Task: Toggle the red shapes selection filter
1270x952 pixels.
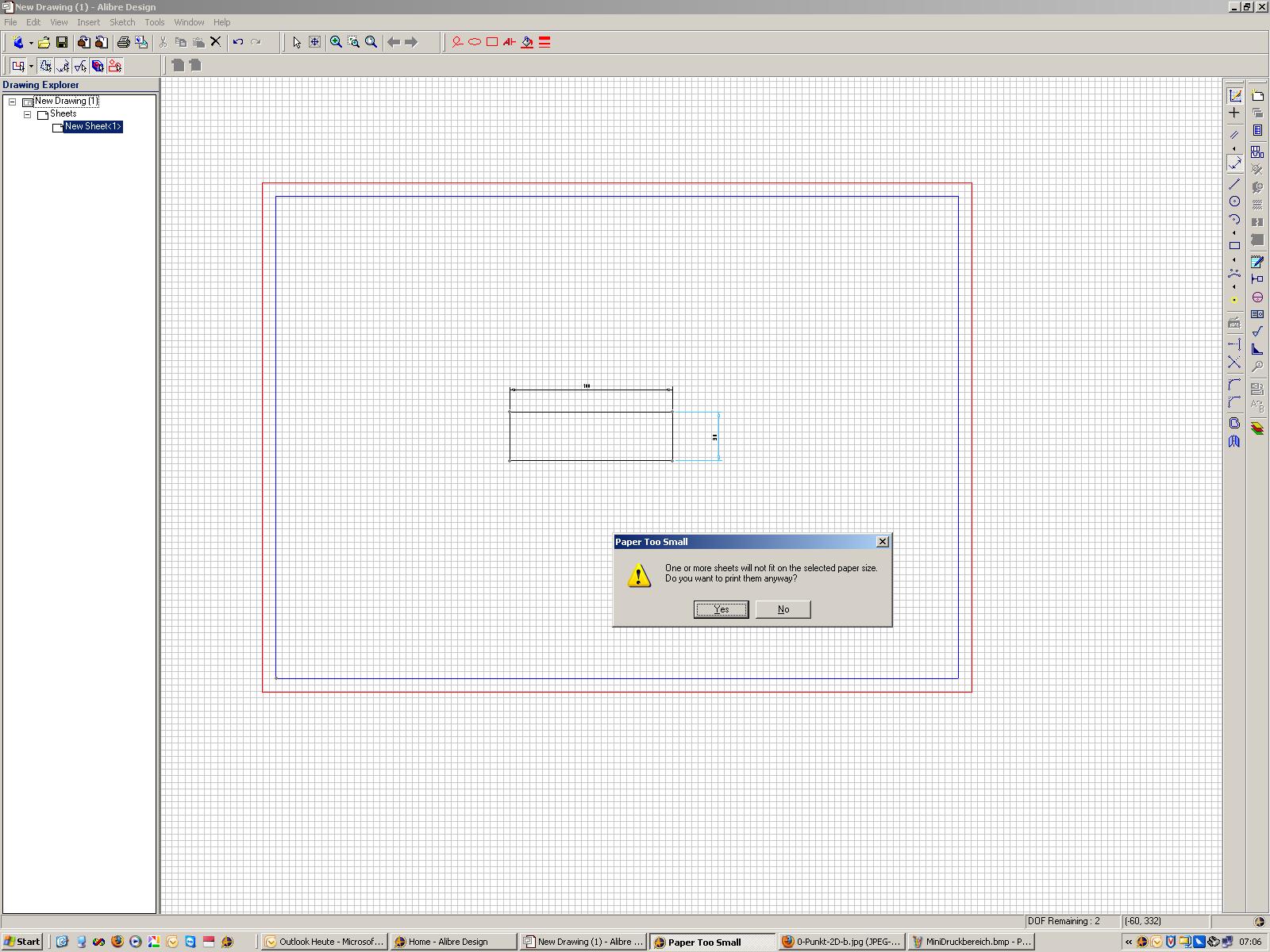Action: point(115,66)
